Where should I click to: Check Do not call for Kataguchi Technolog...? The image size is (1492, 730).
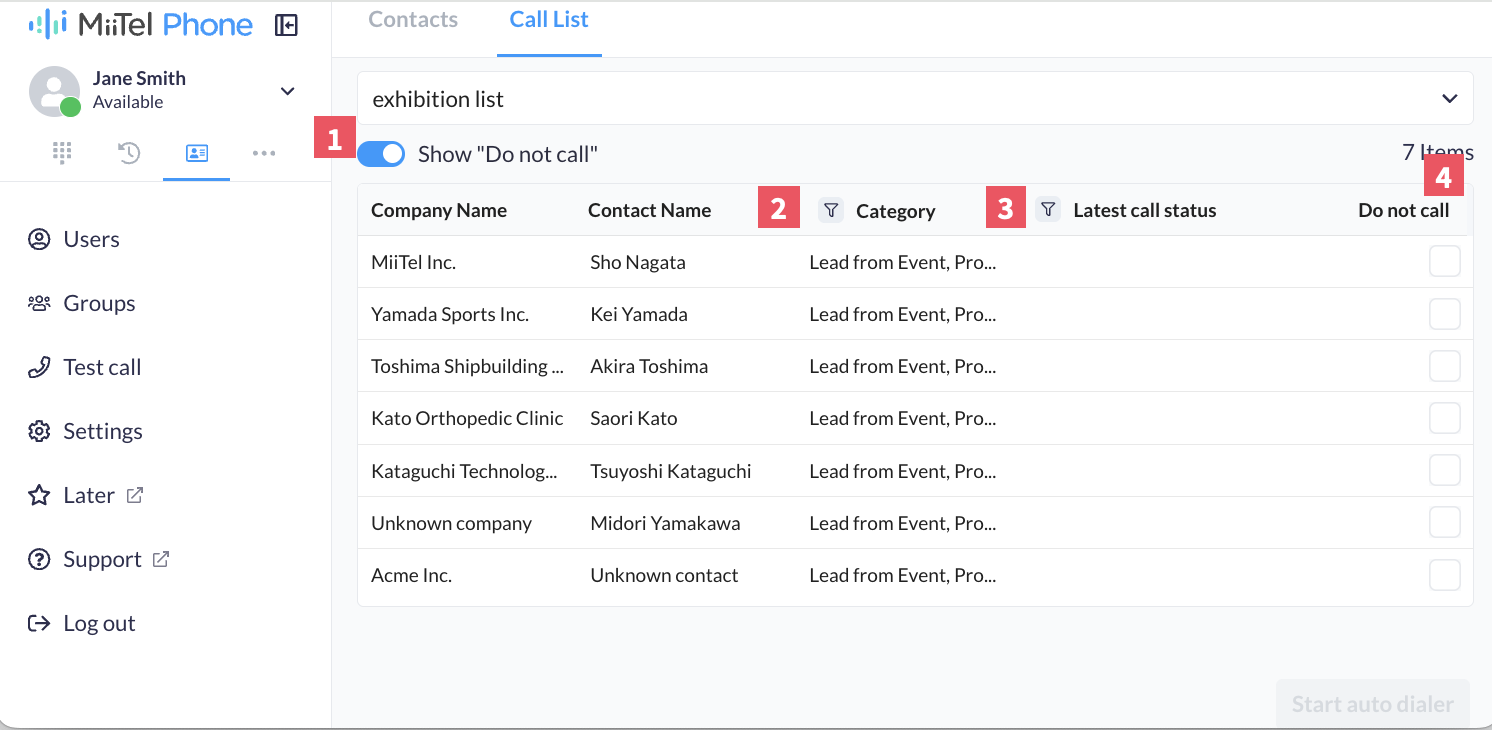coord(1444,470)
